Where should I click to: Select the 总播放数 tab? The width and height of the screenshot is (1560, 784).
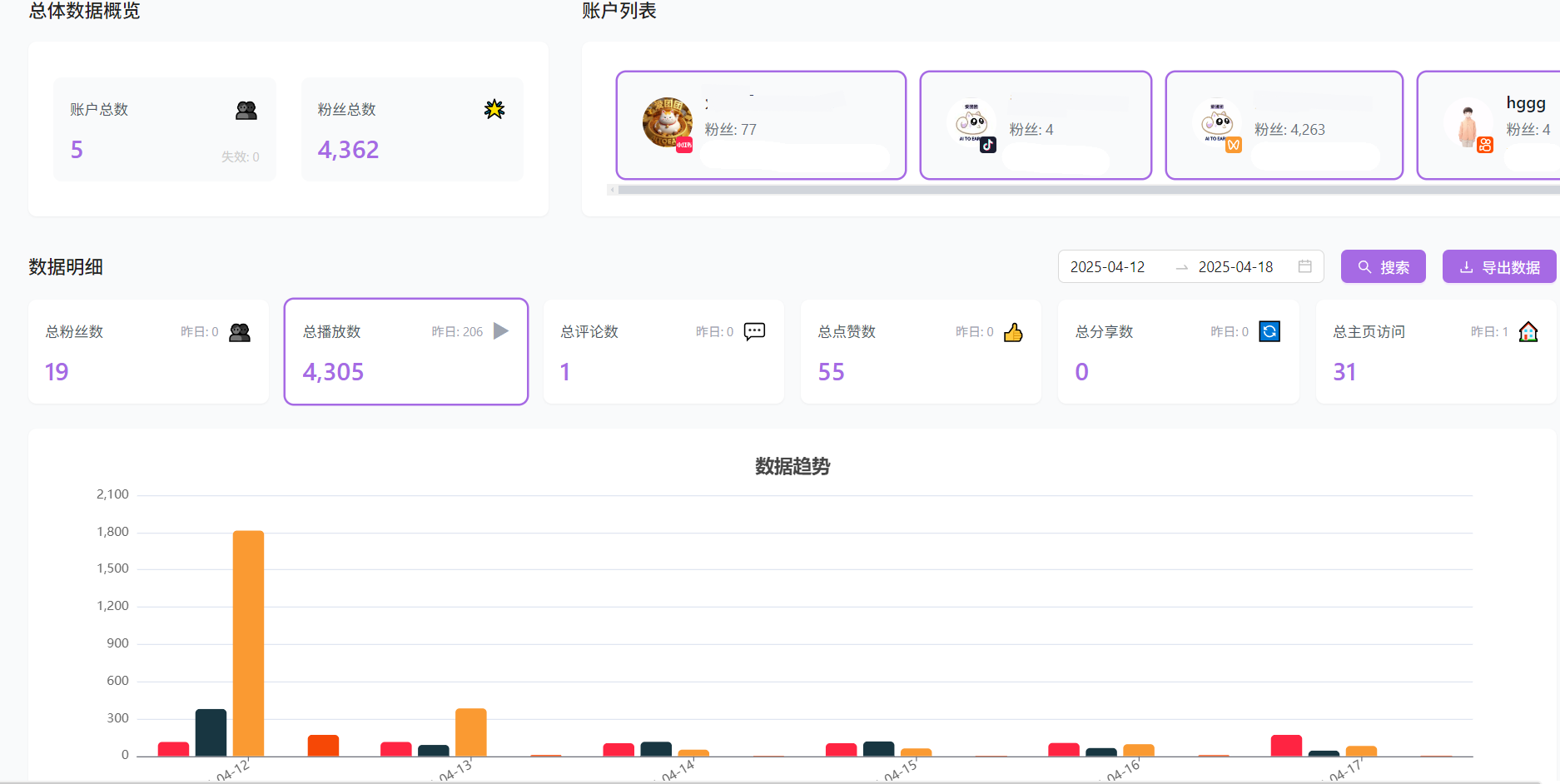click(405, 351)
